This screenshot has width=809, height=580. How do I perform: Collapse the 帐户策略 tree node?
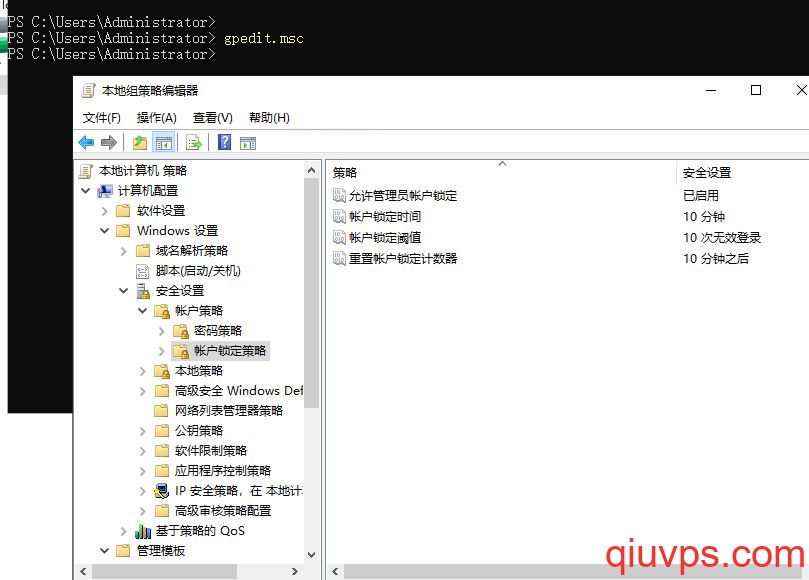tap(143, 311)
